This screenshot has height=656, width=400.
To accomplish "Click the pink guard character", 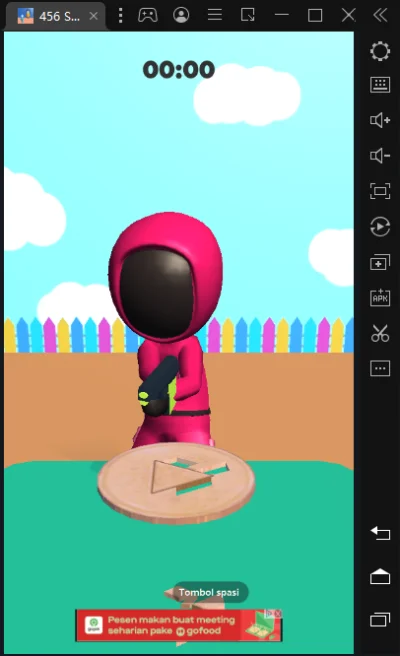I will [x=166, y=329].
